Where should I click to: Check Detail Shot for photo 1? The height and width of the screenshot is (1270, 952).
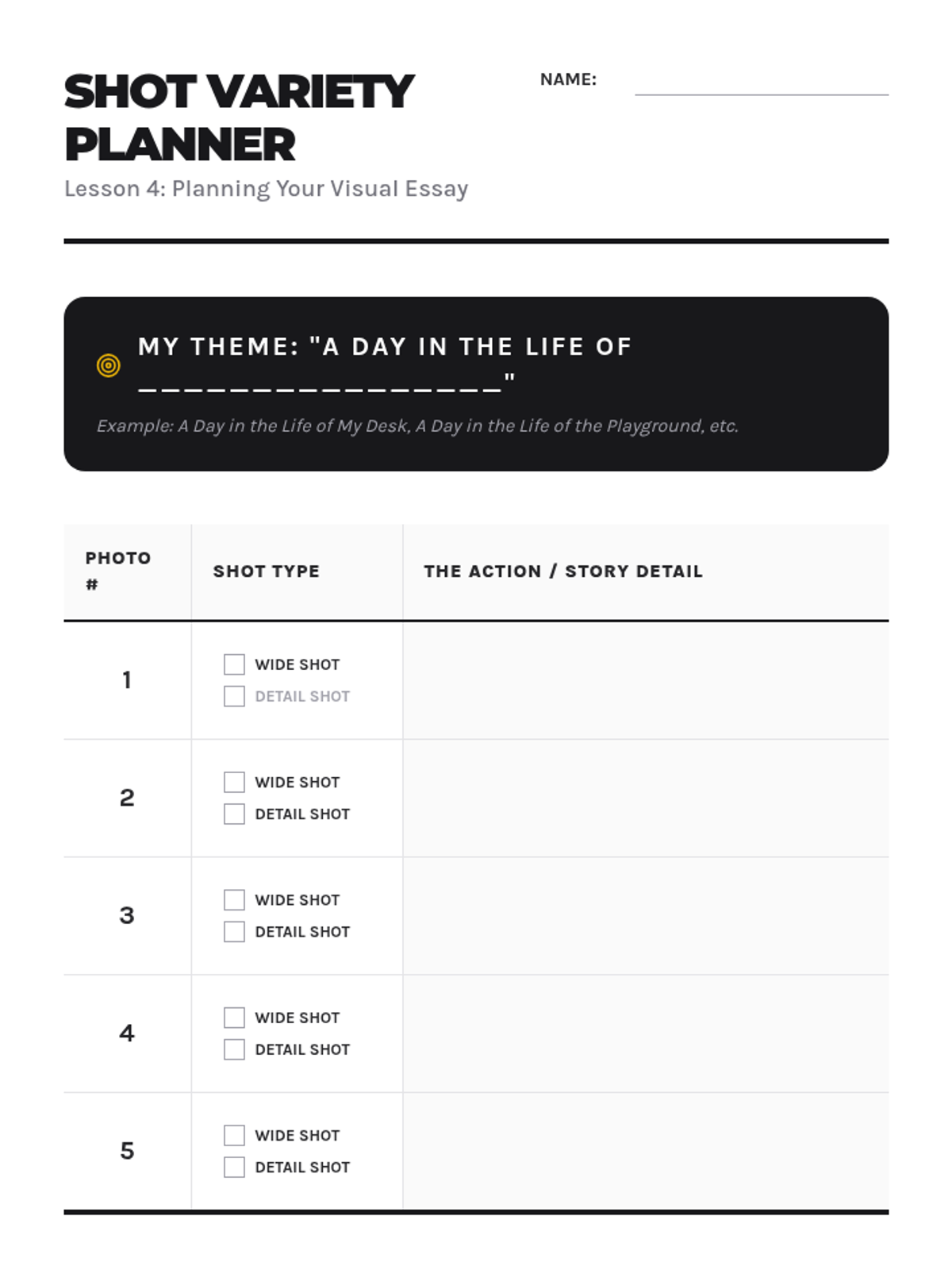tap(234, 696)
